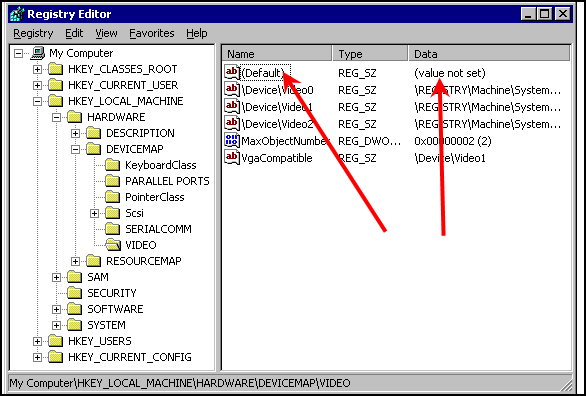This screenshot has width=586, height=396.
Task: Click the VgaCompatible string value icon
Action: pos(231,157)
